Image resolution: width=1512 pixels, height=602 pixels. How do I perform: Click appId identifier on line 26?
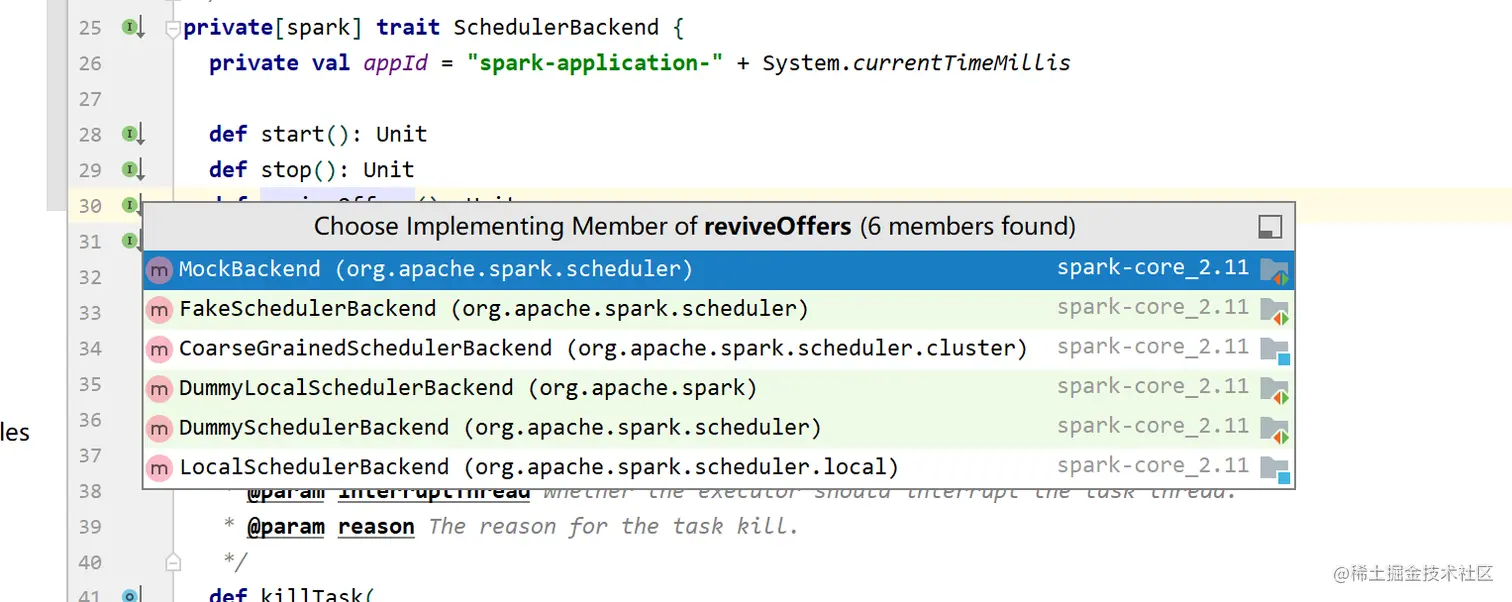(395, 63)
